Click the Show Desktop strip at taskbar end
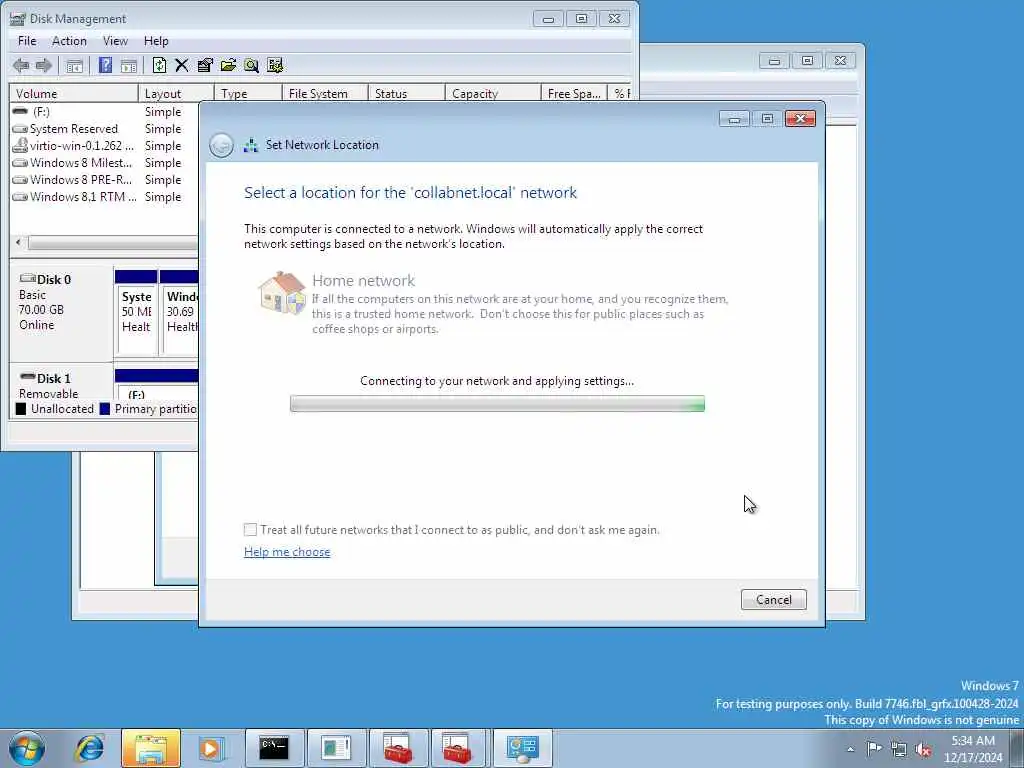Image resolution: width=1024 pixels, height=768 pixels. [1017, 748]
